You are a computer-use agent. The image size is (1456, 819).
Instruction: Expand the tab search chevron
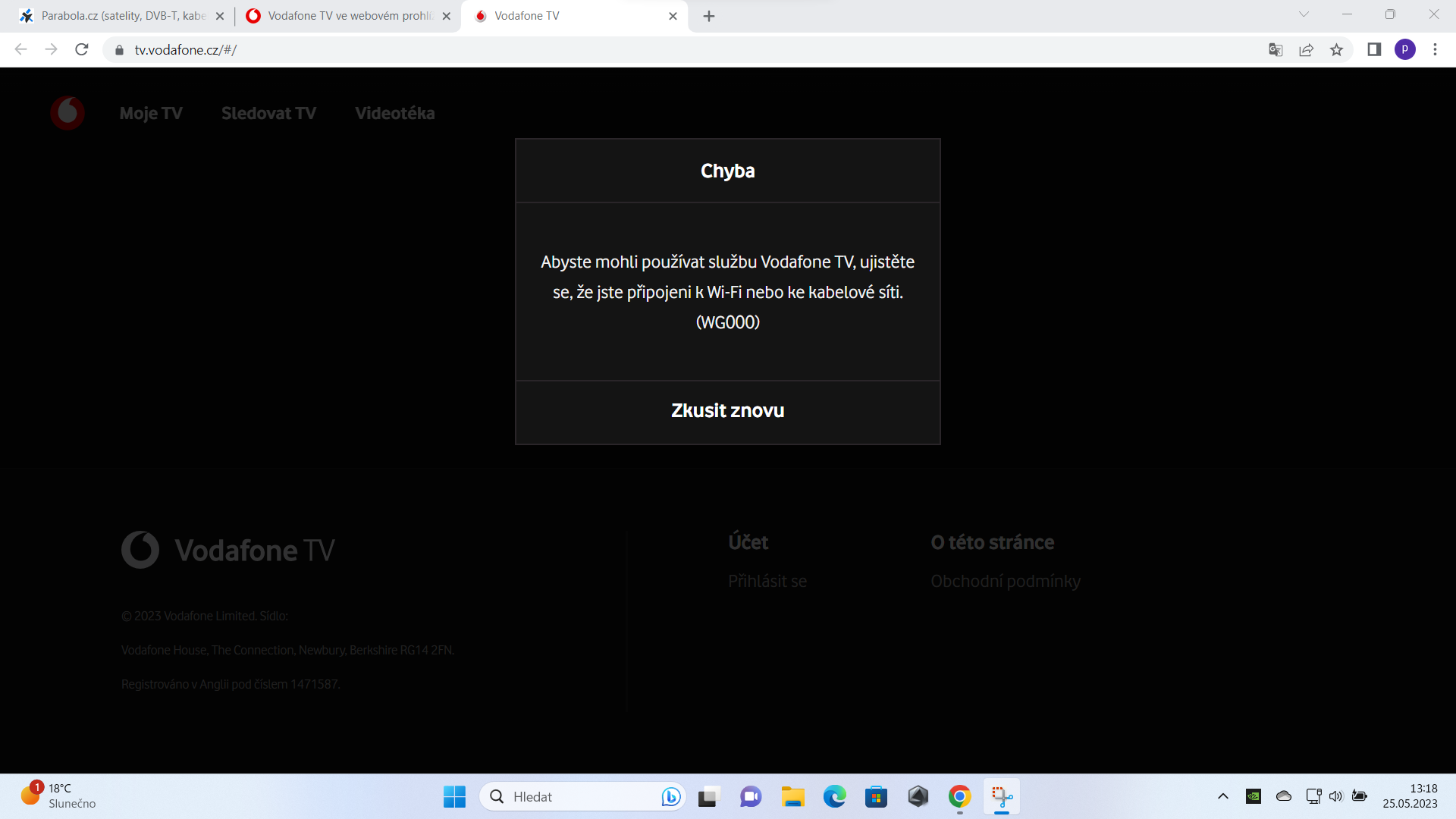(1304, 14)
